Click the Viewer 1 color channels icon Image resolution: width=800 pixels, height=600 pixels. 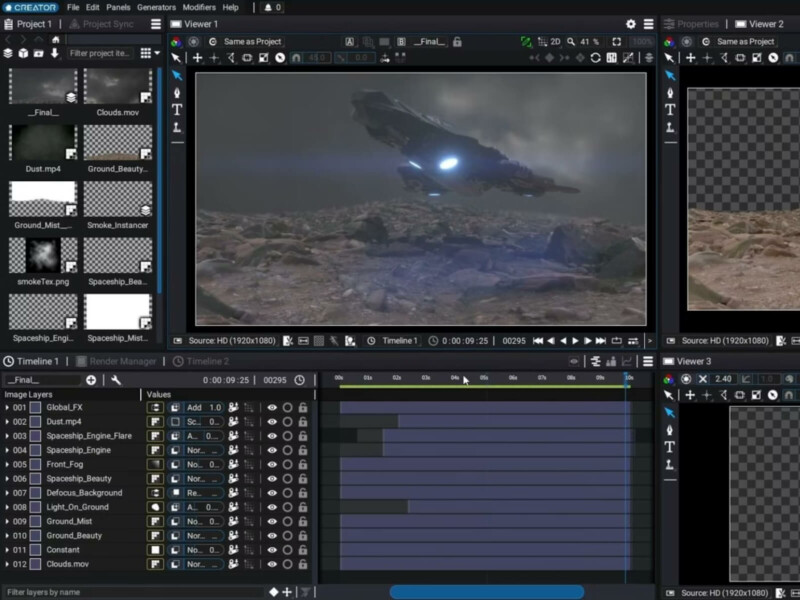pyautogui.click(x=176, y=42)
